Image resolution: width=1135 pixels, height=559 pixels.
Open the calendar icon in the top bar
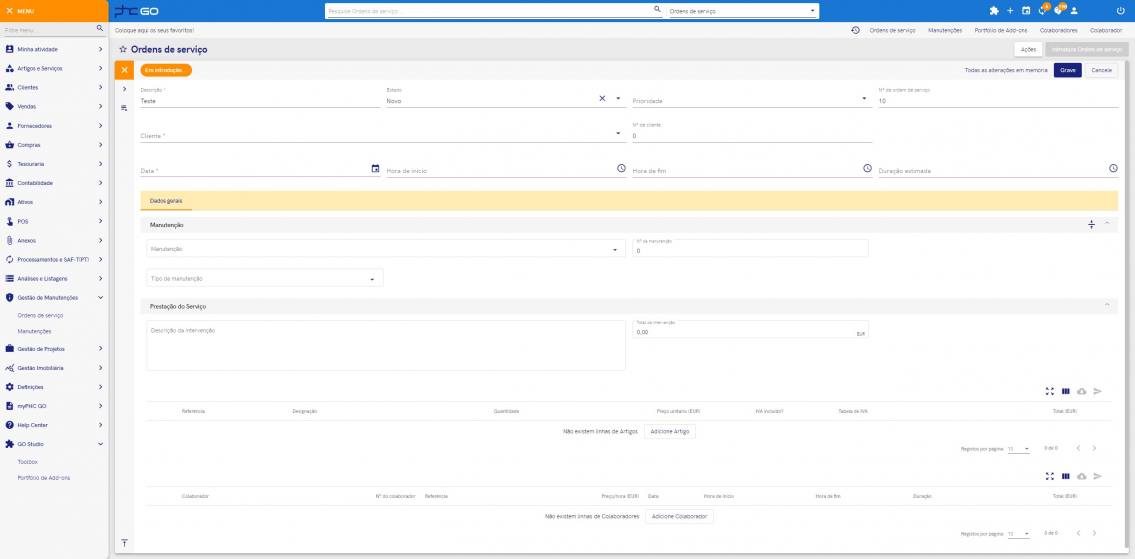pos(1026,11)
